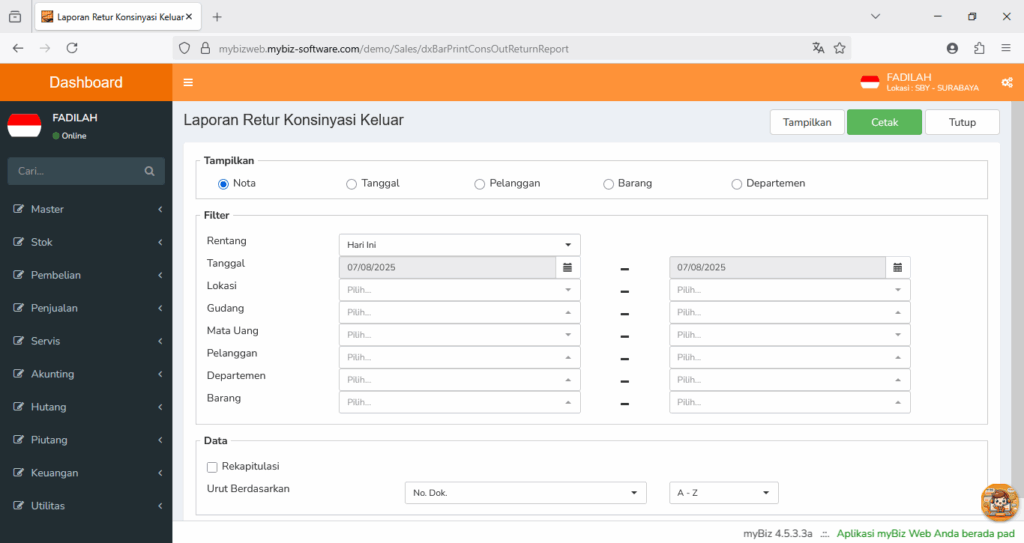Open the second Barang filter dropdown

(x=790, y=402)
